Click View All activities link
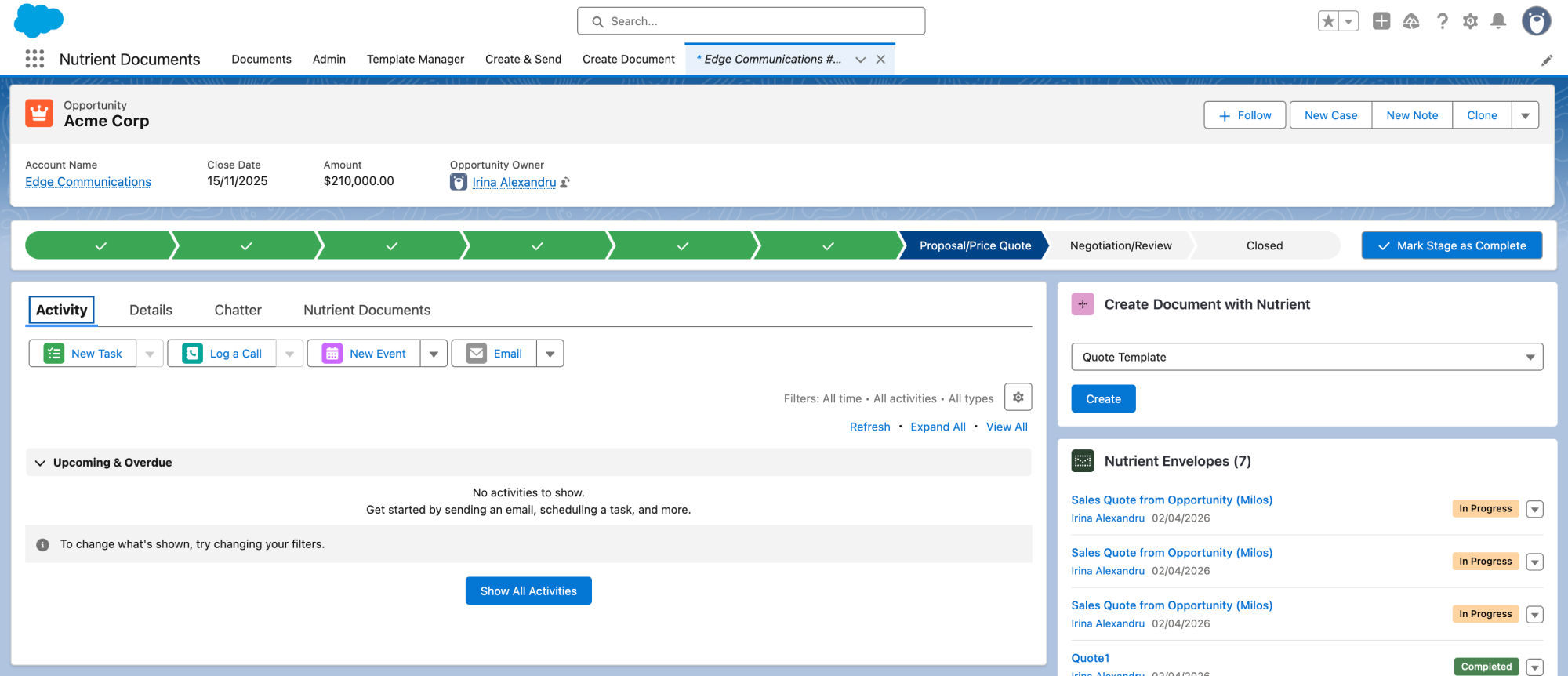 [x=1007, y=427]
